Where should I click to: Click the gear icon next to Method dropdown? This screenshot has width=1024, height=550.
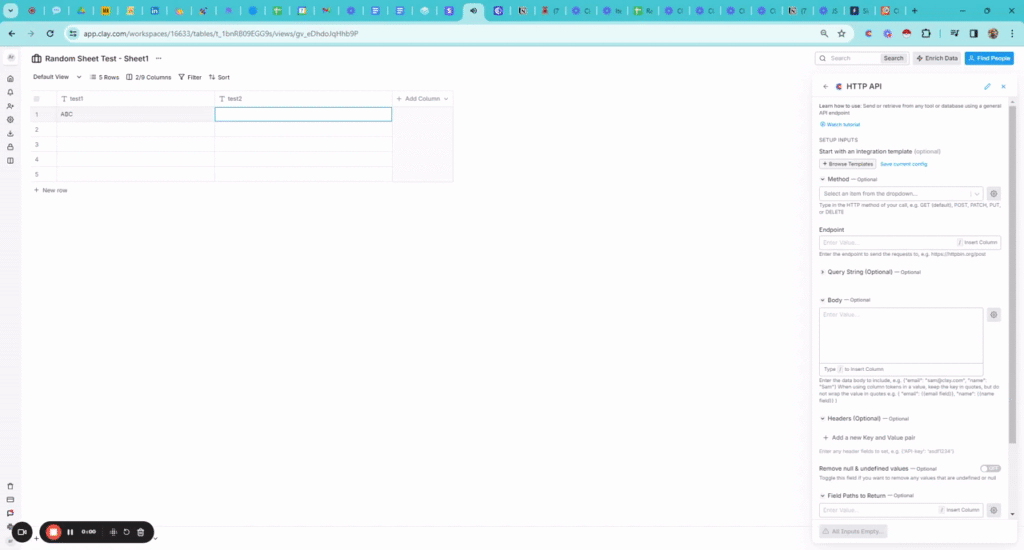[x=993, y=194]
